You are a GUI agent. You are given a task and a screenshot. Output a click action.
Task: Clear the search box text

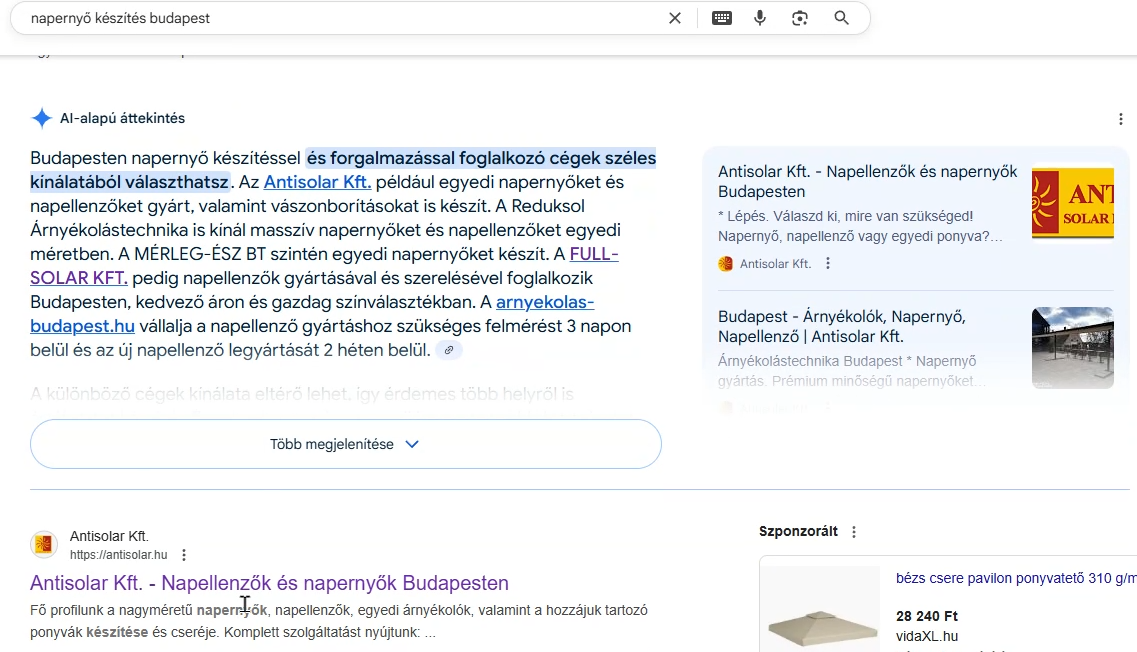click(x=675, y=18)
